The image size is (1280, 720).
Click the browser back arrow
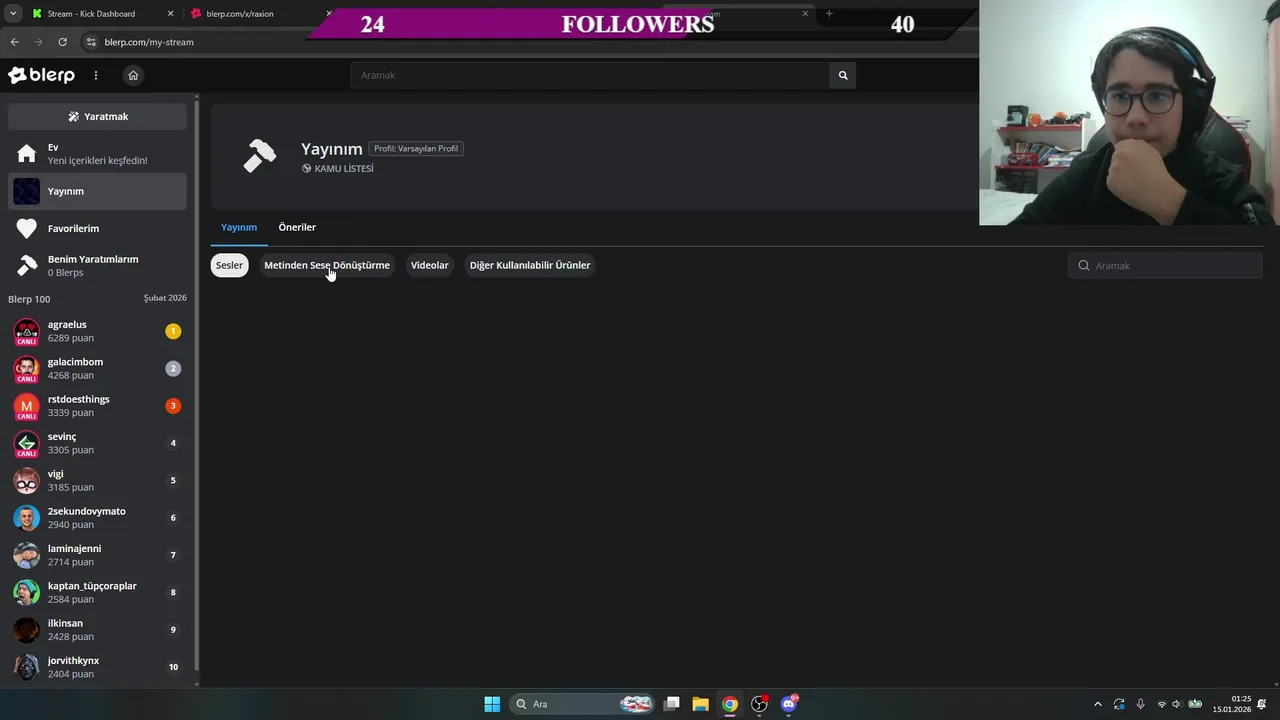[x=14, y=42]
